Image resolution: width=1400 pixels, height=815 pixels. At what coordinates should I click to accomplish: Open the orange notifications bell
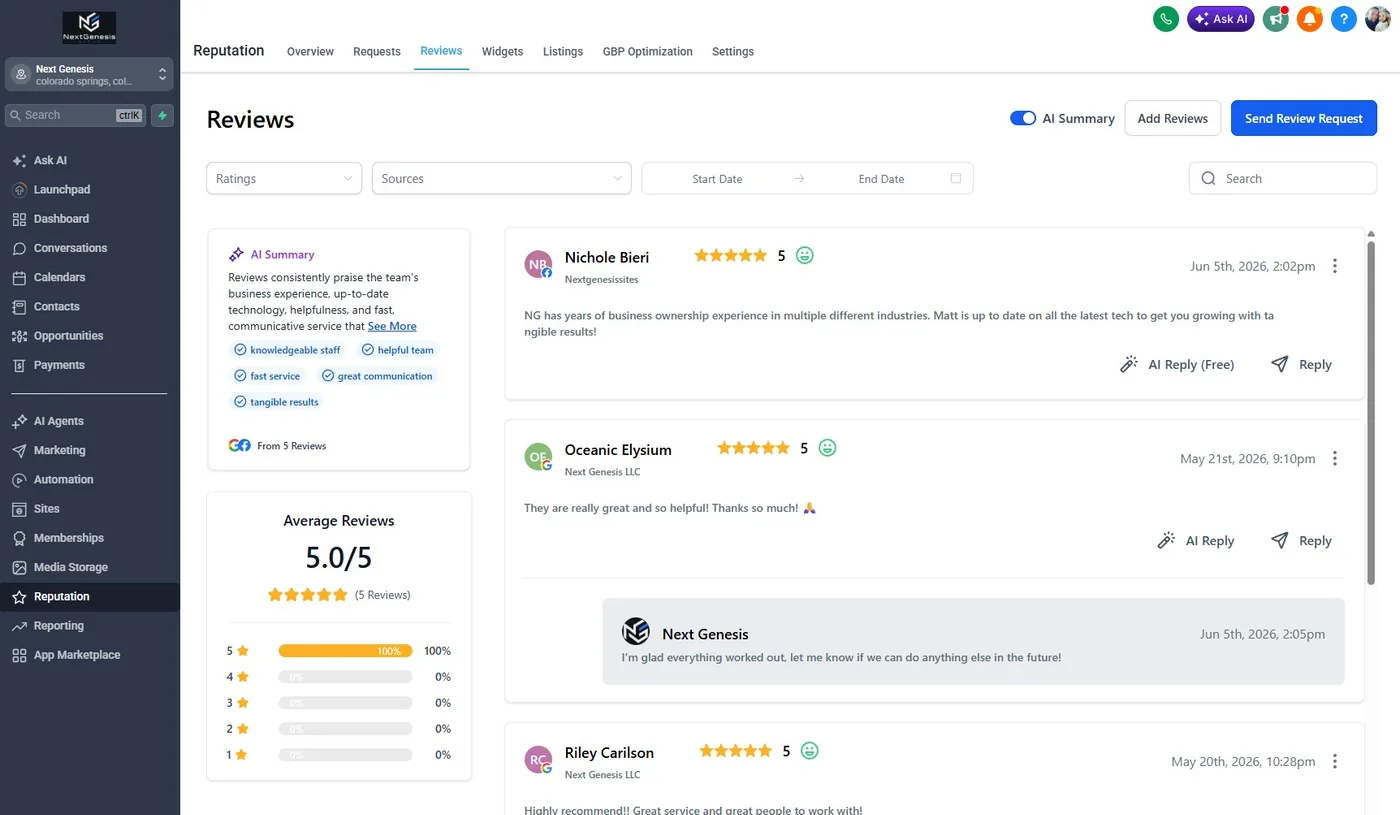pyautogui.click(x=1310, y=19)
